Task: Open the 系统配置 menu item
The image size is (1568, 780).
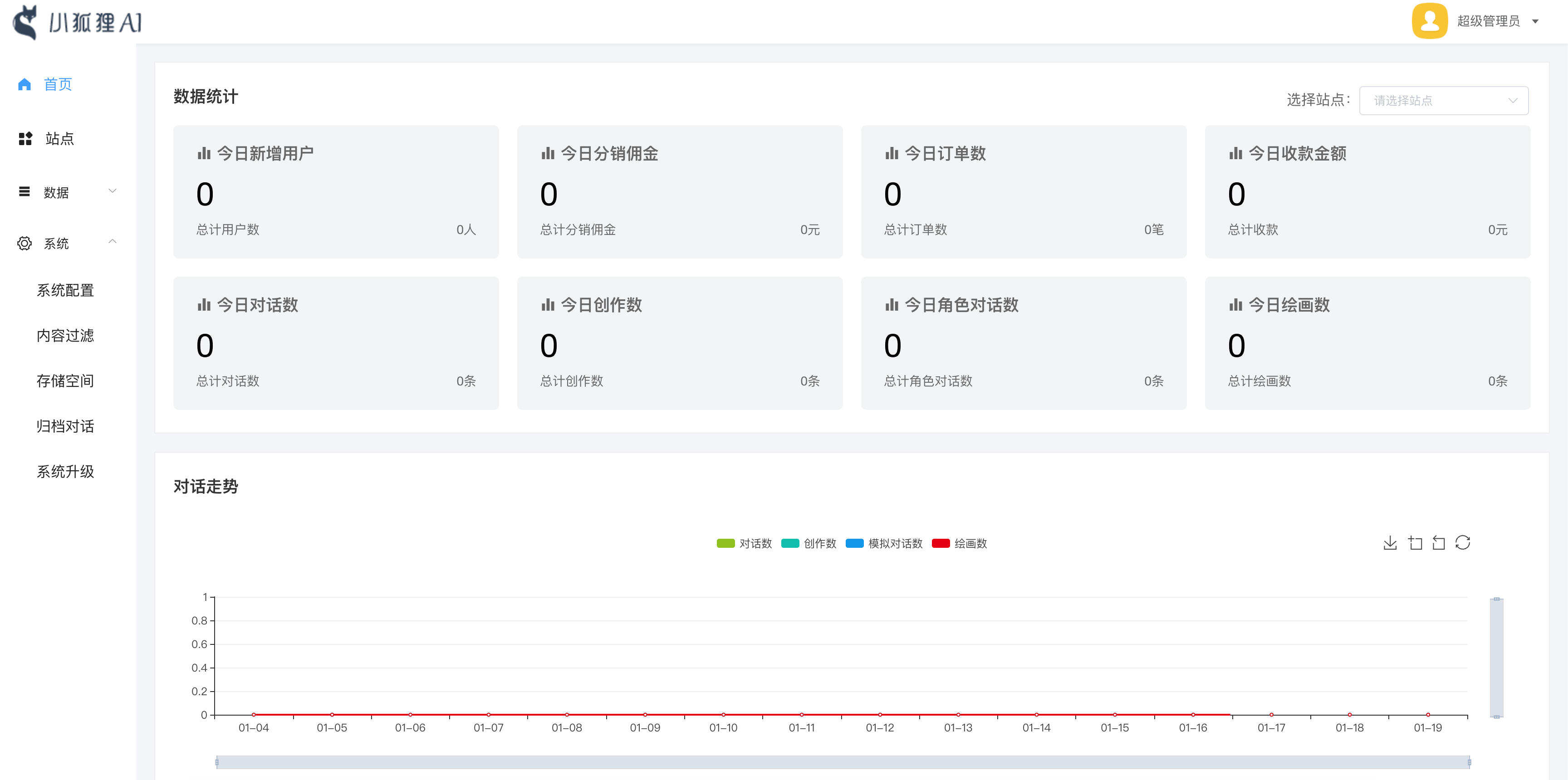Action: coord(65,290)
